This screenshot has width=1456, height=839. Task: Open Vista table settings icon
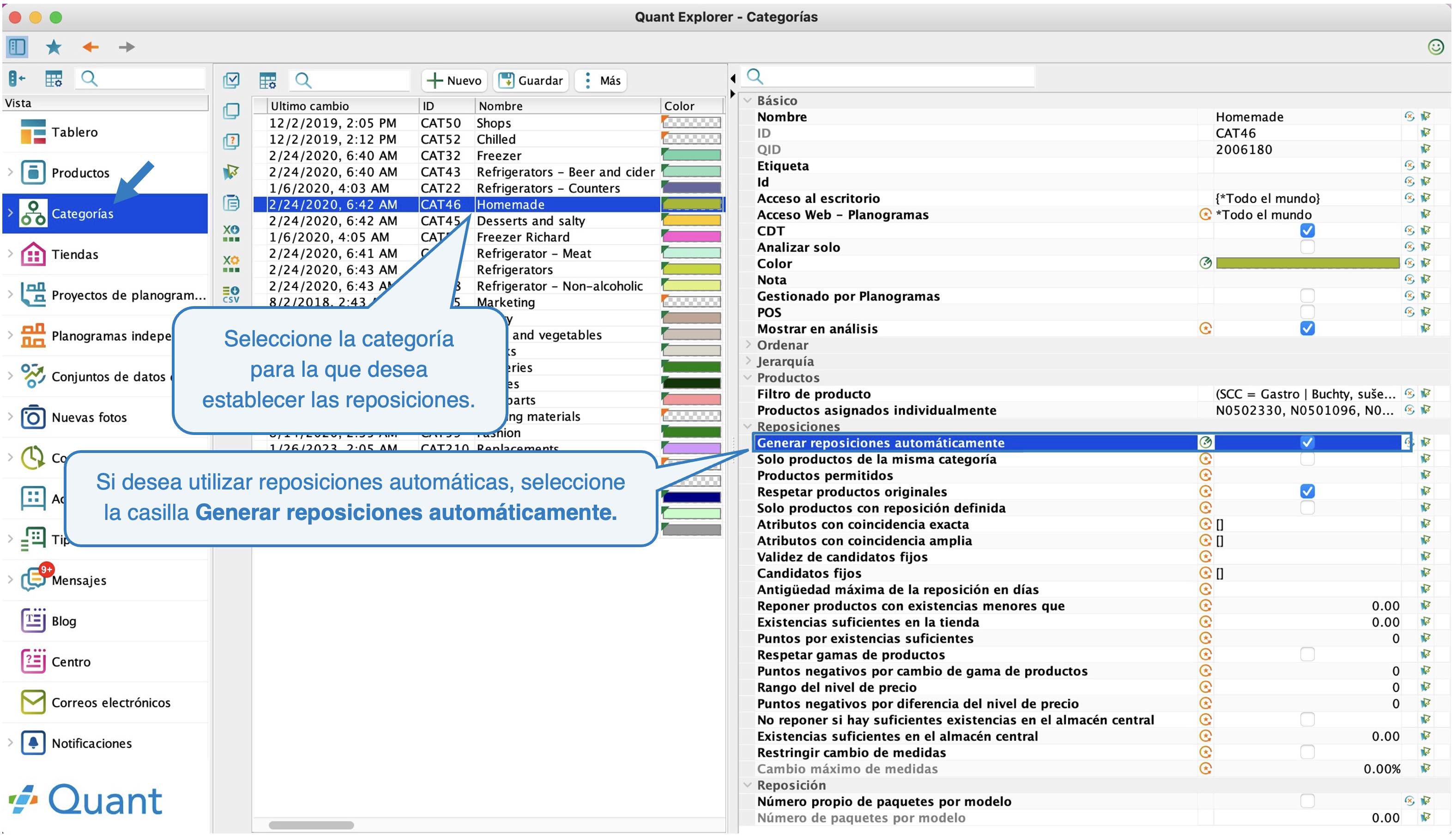click(54, 78)
